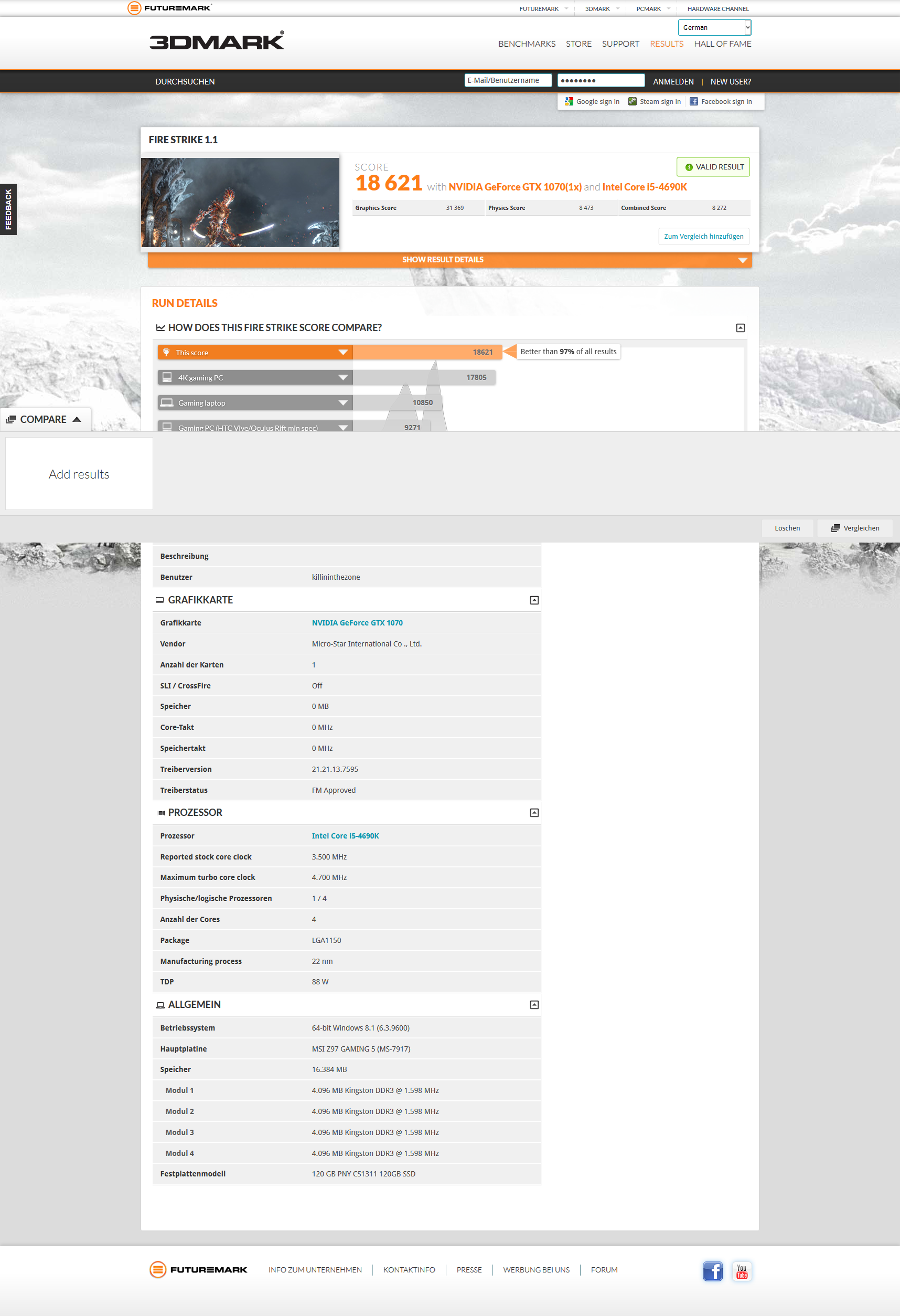Viewport: 900px width, 1316px height.
Task: Click Durchsuchen in dark bar
Action: click(x=185, y=81)
